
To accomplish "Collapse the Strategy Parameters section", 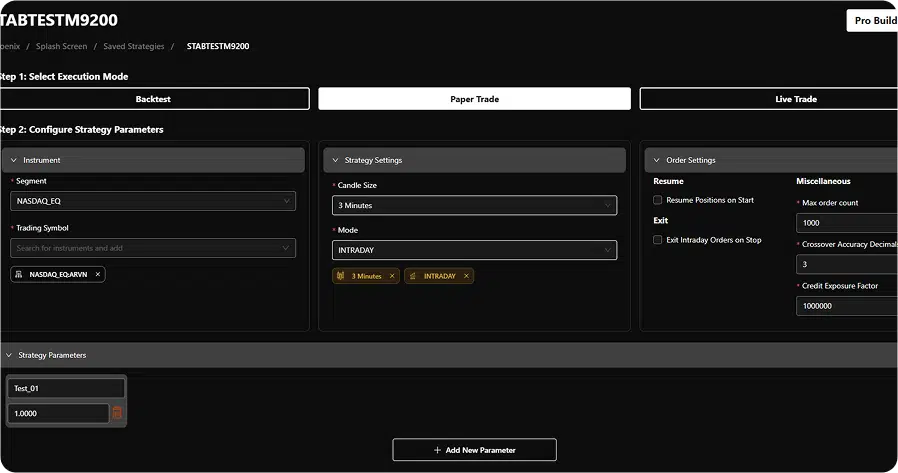I will [x=9, y=355].
